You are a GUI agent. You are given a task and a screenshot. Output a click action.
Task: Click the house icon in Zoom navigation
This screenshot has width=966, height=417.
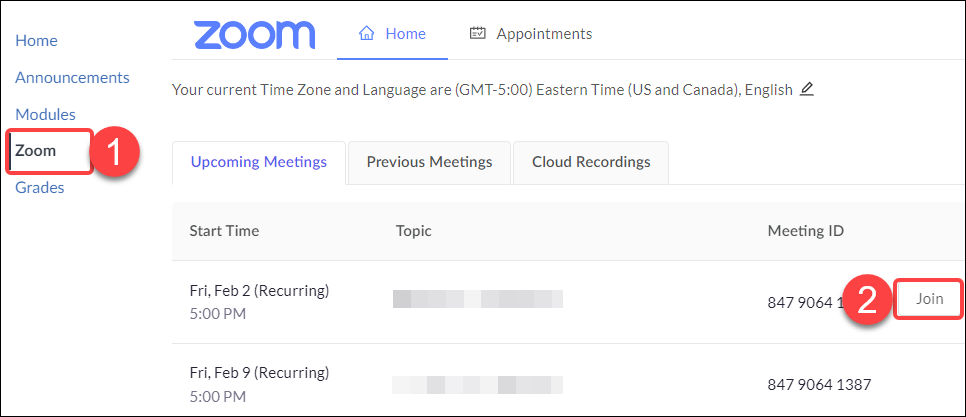(x=367, y=33)
